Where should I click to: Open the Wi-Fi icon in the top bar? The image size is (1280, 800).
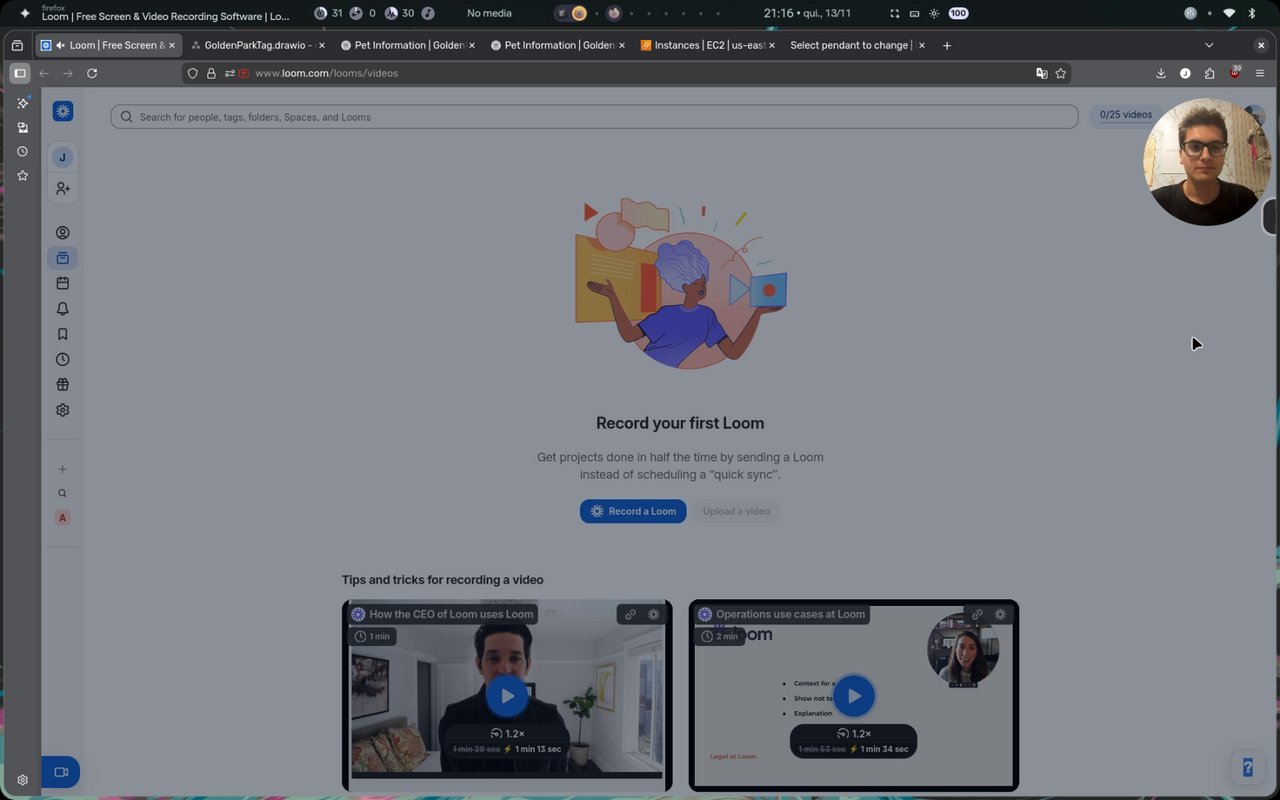click(x=1229, y=13)
